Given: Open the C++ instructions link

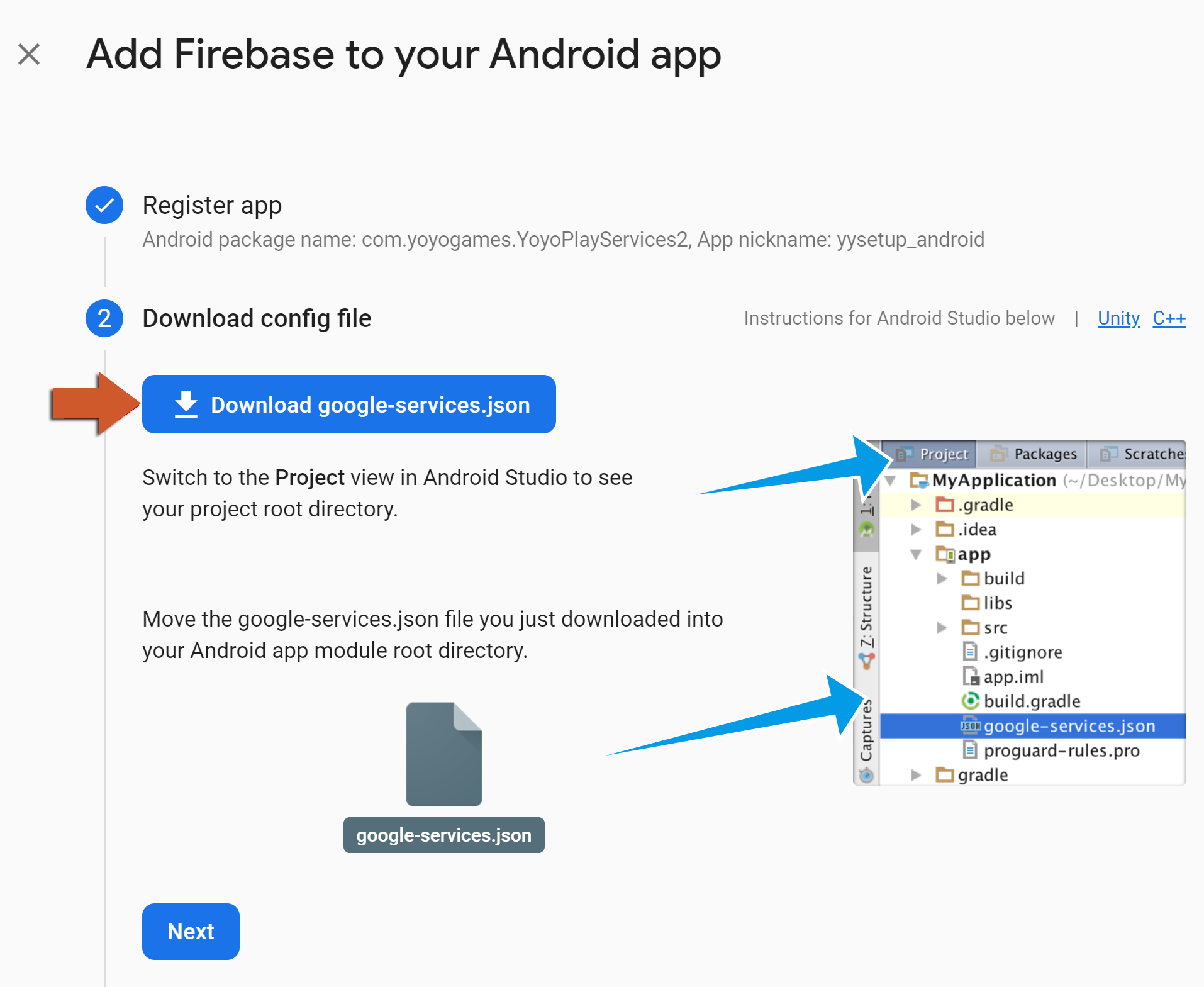Looking at the screenshot, I should click(x=1169, y=318).
